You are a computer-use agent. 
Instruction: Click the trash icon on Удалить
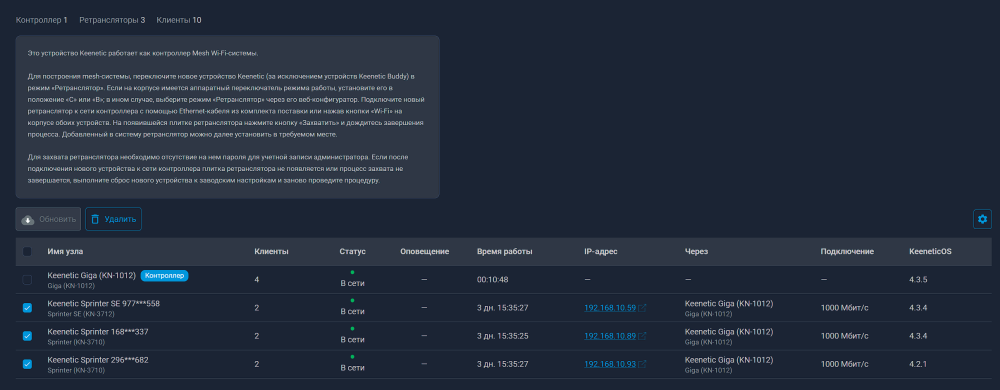pos(95,219)
